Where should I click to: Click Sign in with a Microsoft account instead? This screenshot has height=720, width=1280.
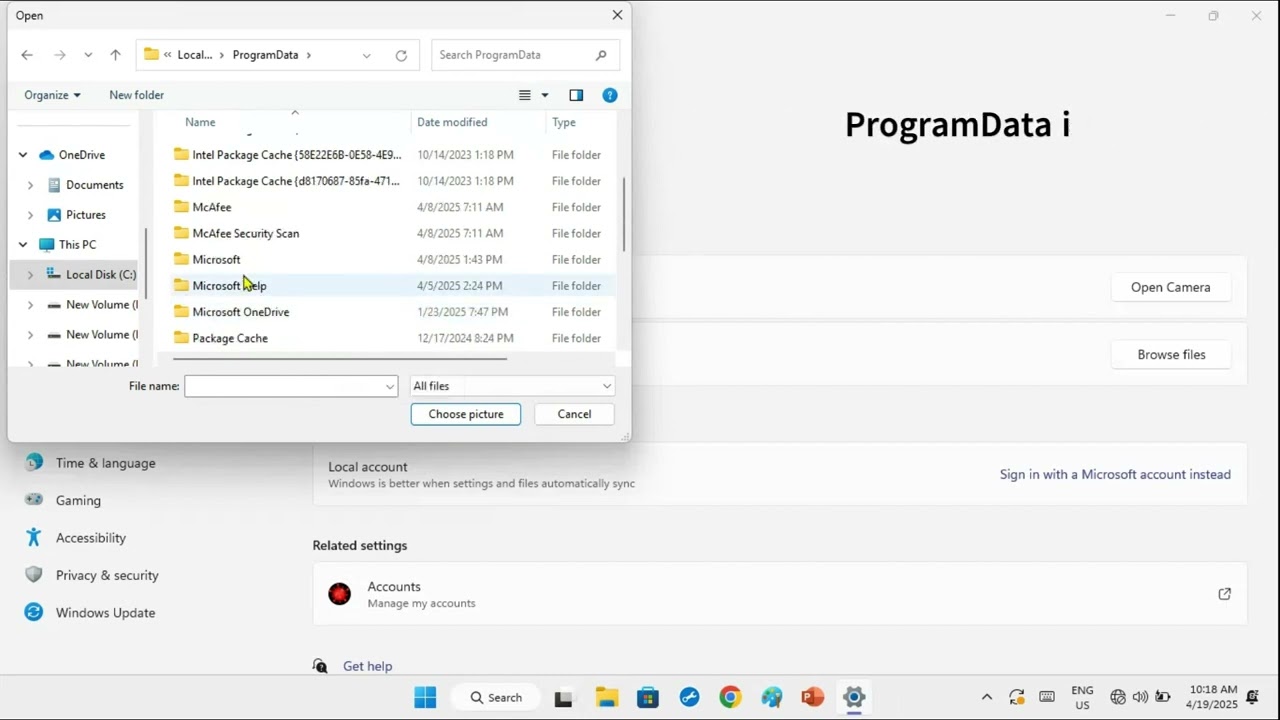coord(1115,475)
